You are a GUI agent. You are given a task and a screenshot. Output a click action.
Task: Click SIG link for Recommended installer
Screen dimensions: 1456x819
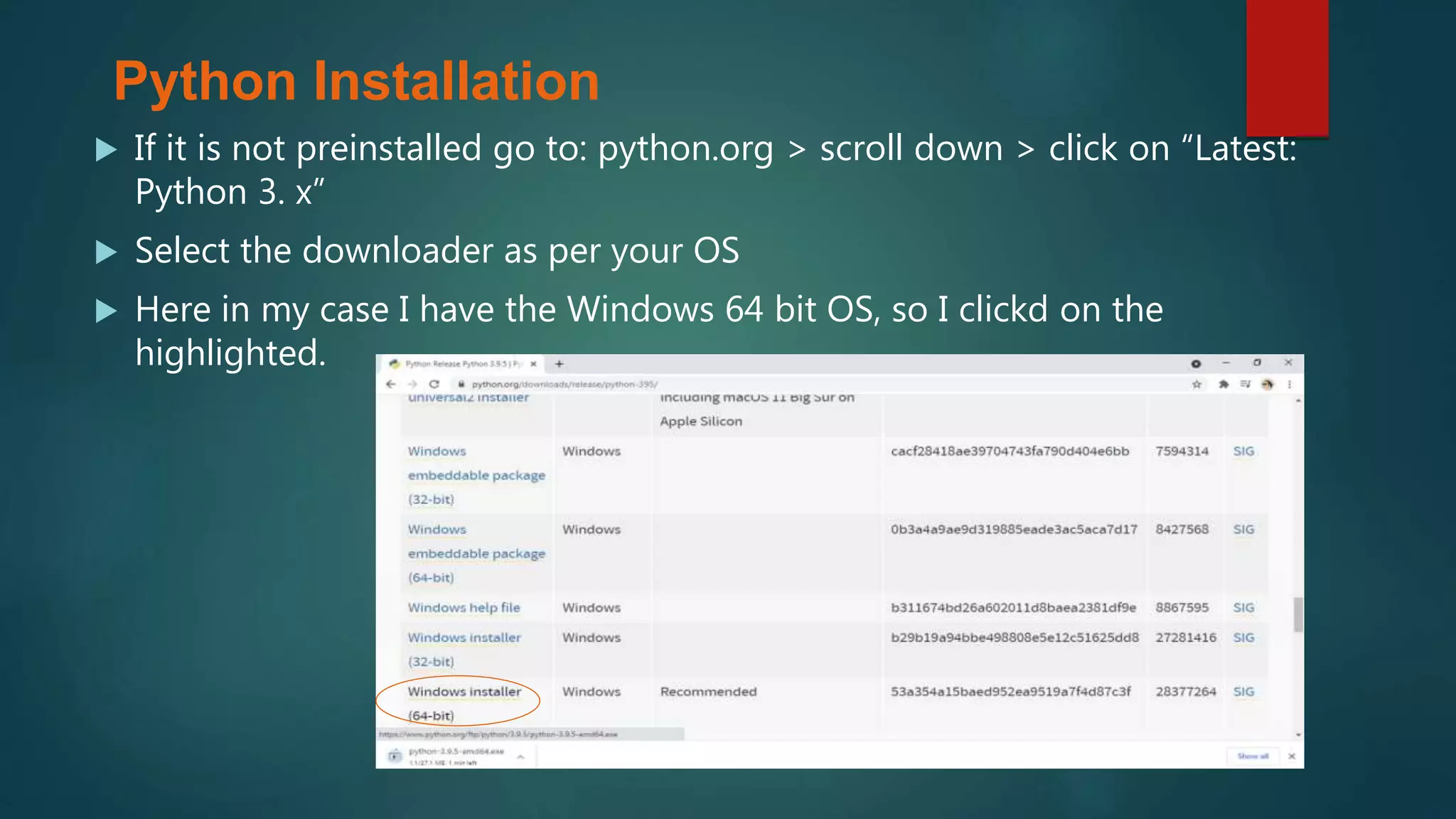point(1243,692)
